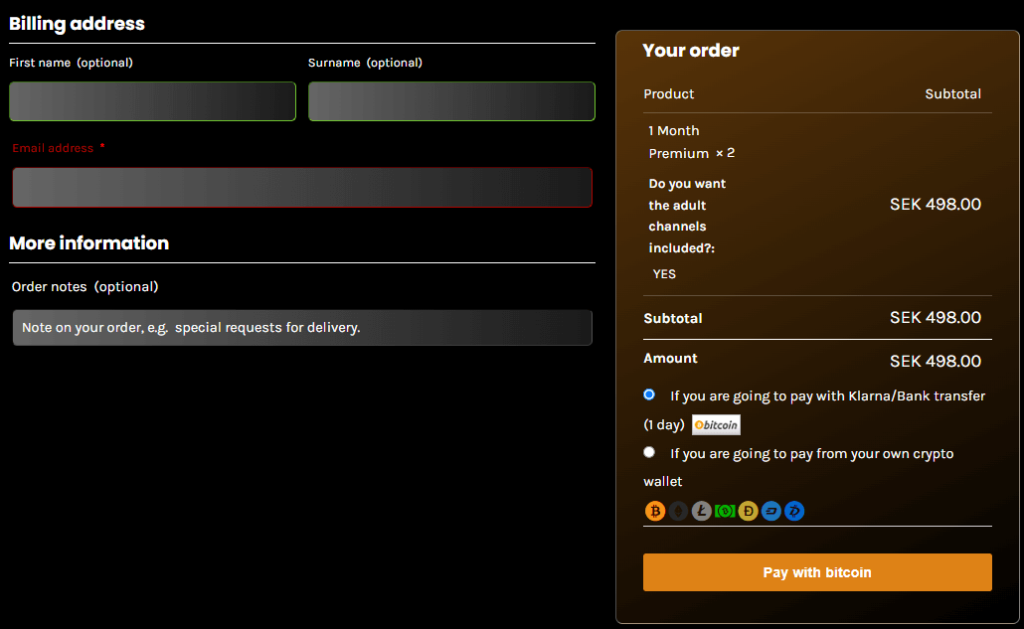The height and width of the screenshot is (629, 1024).
Task: Click the Order notes text box
Action: (x=302, y=328)
